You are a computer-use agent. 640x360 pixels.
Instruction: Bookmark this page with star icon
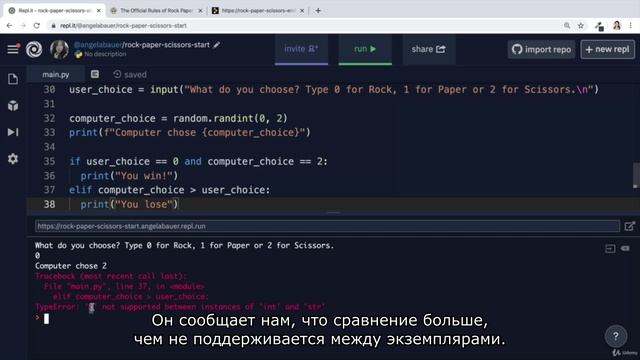pos(581,26)
